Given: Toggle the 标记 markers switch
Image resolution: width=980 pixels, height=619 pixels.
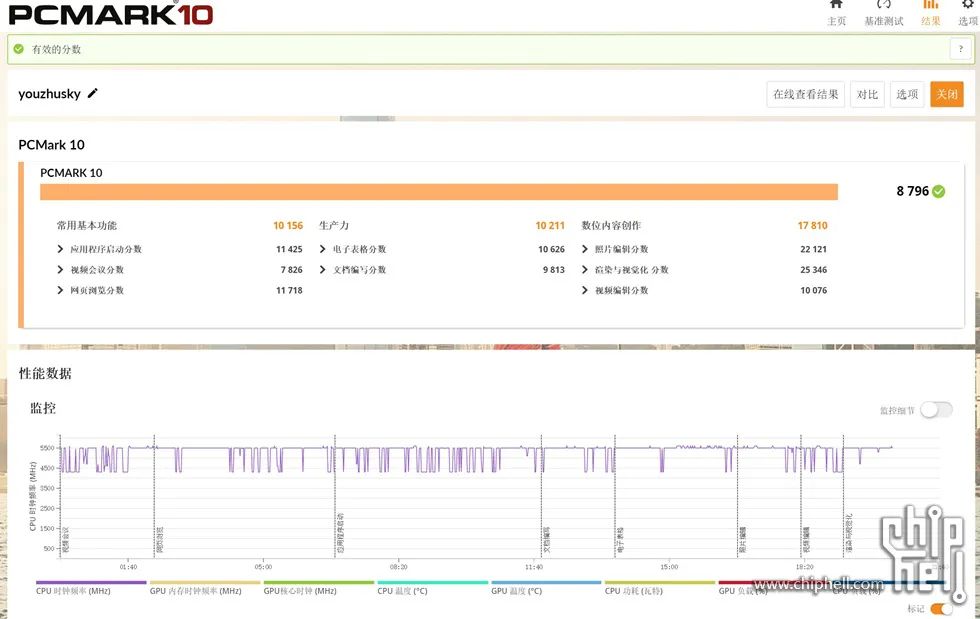Looking at the screenshot, I should 941,608.
